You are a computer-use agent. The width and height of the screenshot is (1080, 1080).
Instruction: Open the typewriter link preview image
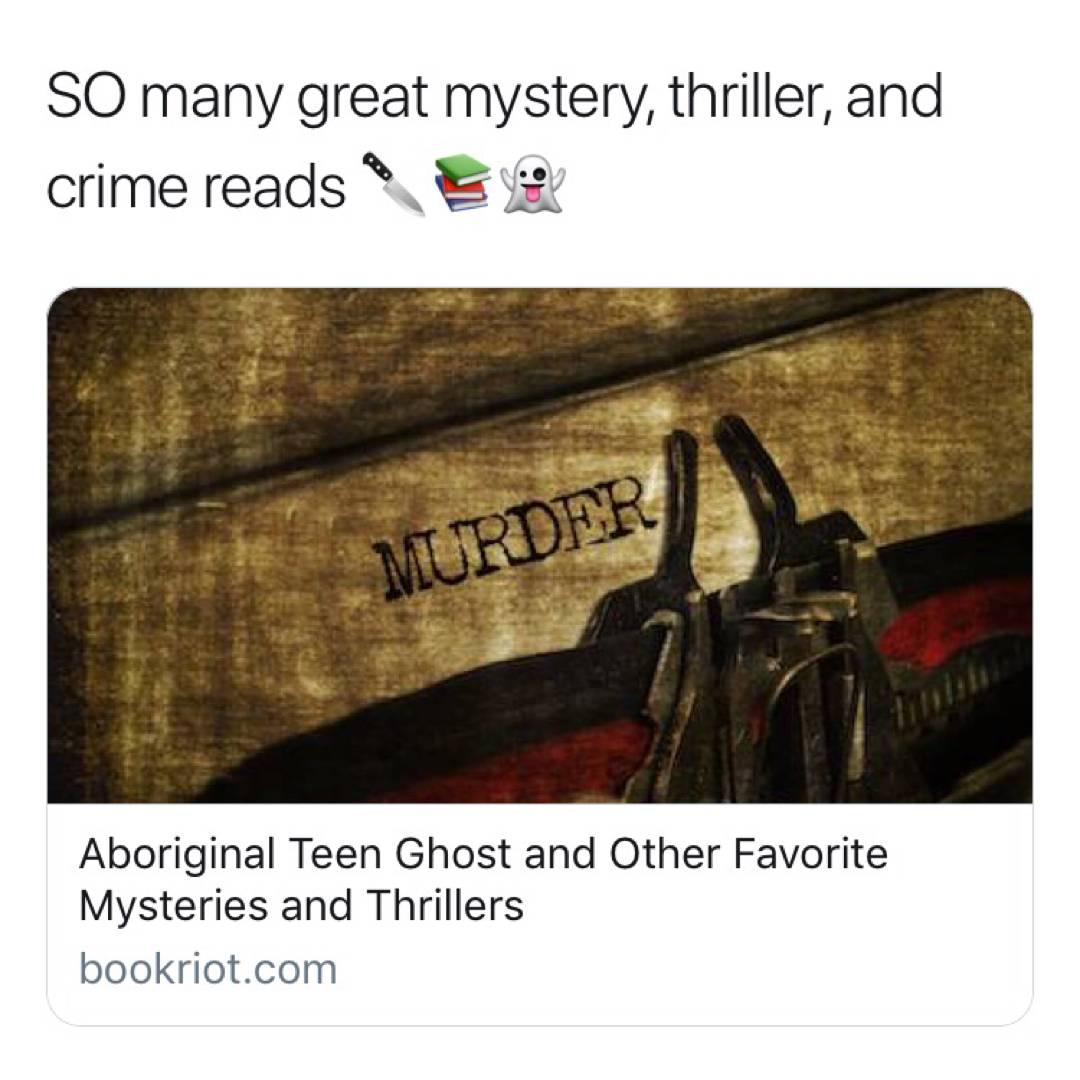(539, 546)
